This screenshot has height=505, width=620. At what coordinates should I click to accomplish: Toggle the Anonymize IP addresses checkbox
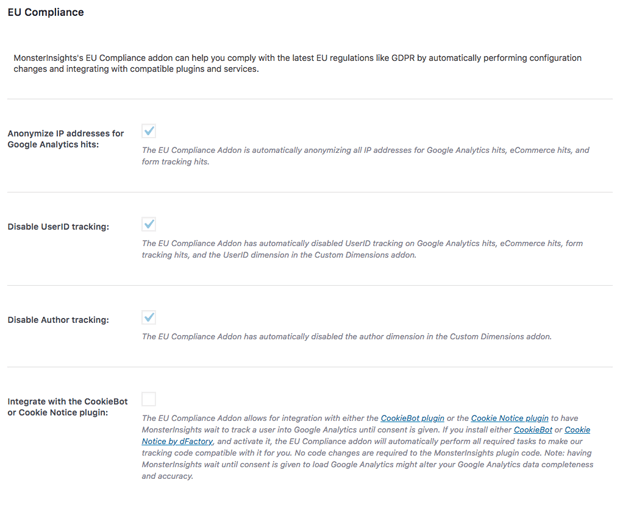pyautogui.click(x=149, y=131)
